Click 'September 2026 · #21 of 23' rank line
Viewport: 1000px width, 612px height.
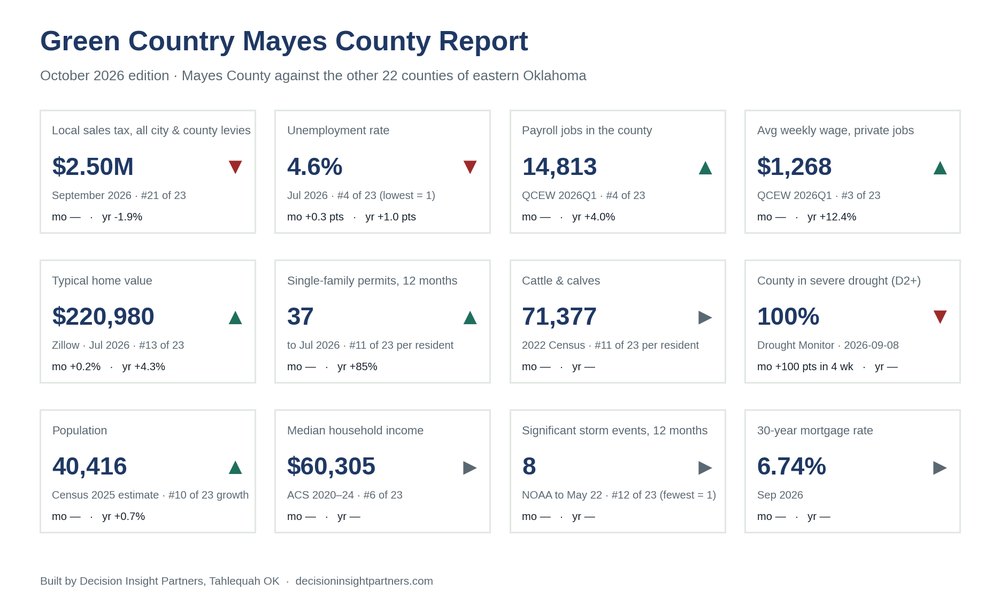pyautogui.click(x=119, y=195)
